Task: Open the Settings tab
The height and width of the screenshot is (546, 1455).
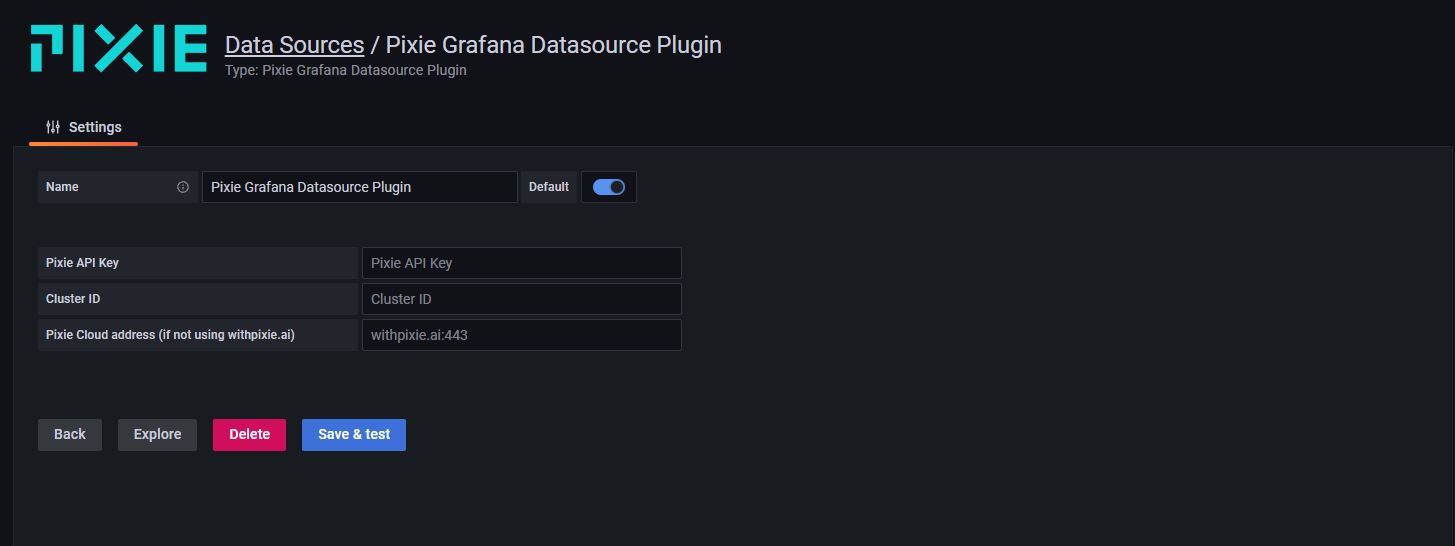Action: coord(84,127)
